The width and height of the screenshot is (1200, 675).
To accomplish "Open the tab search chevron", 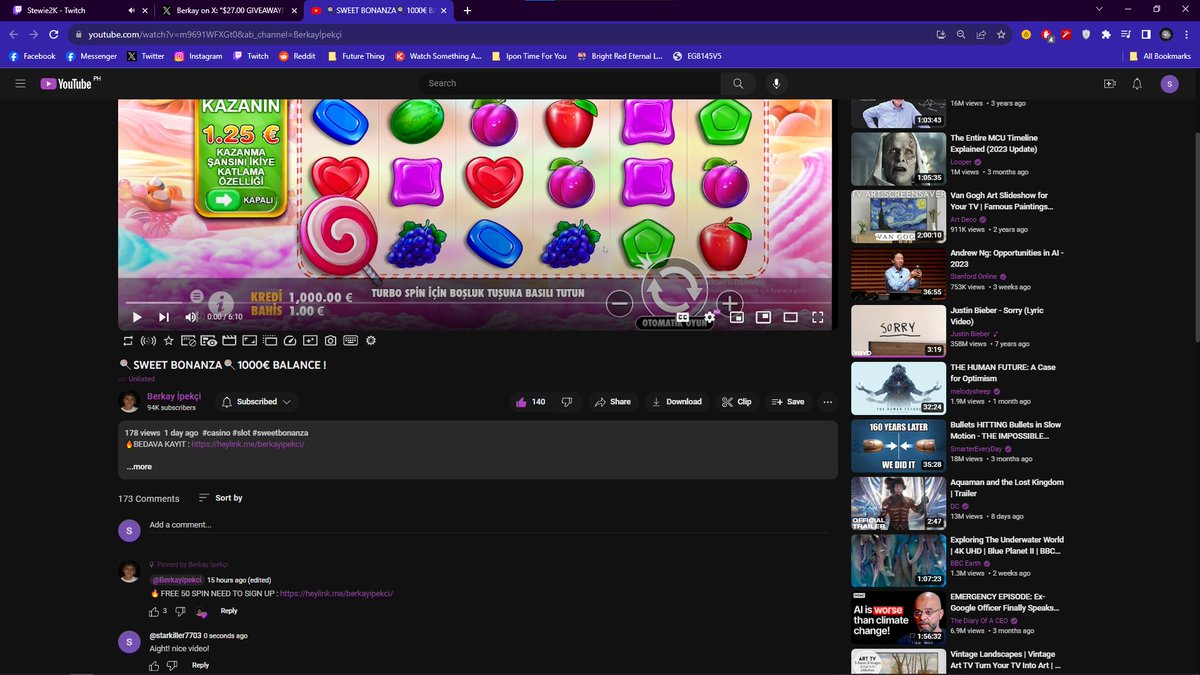I will [x=1099, y=10].
